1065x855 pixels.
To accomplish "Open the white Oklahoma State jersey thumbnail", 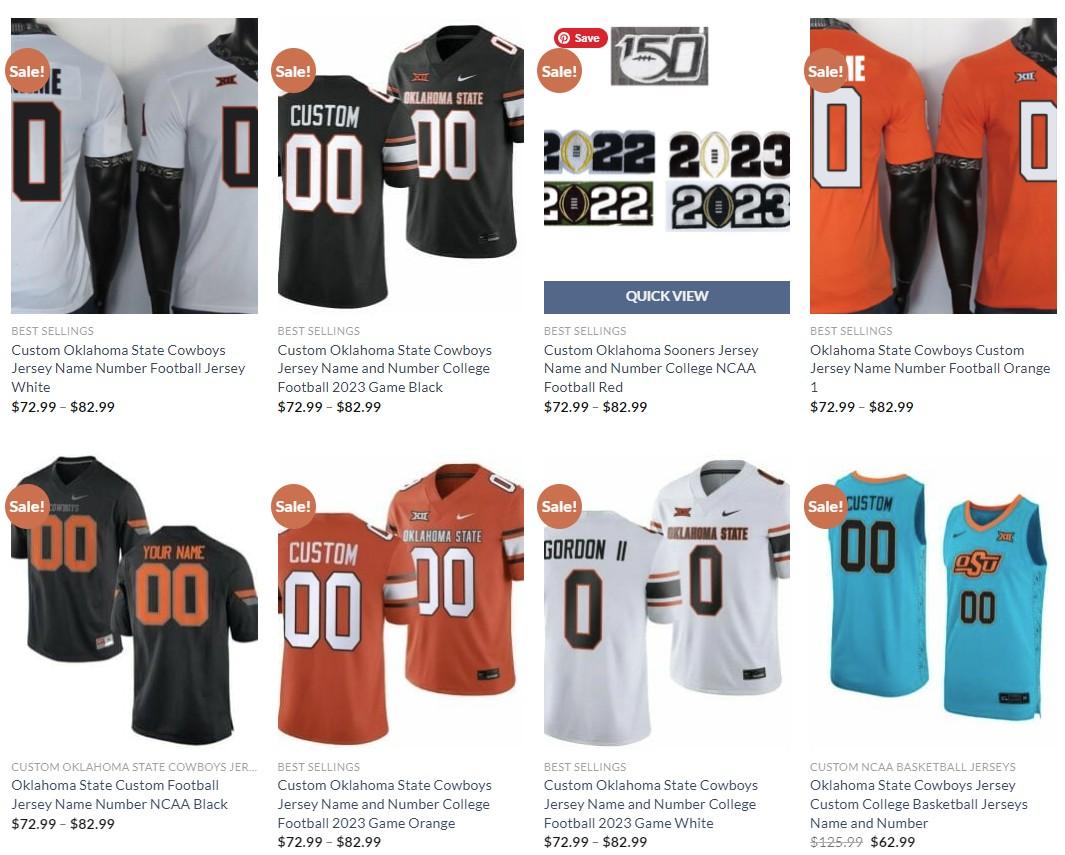I will pyautogui.click(x=134, y=166).
